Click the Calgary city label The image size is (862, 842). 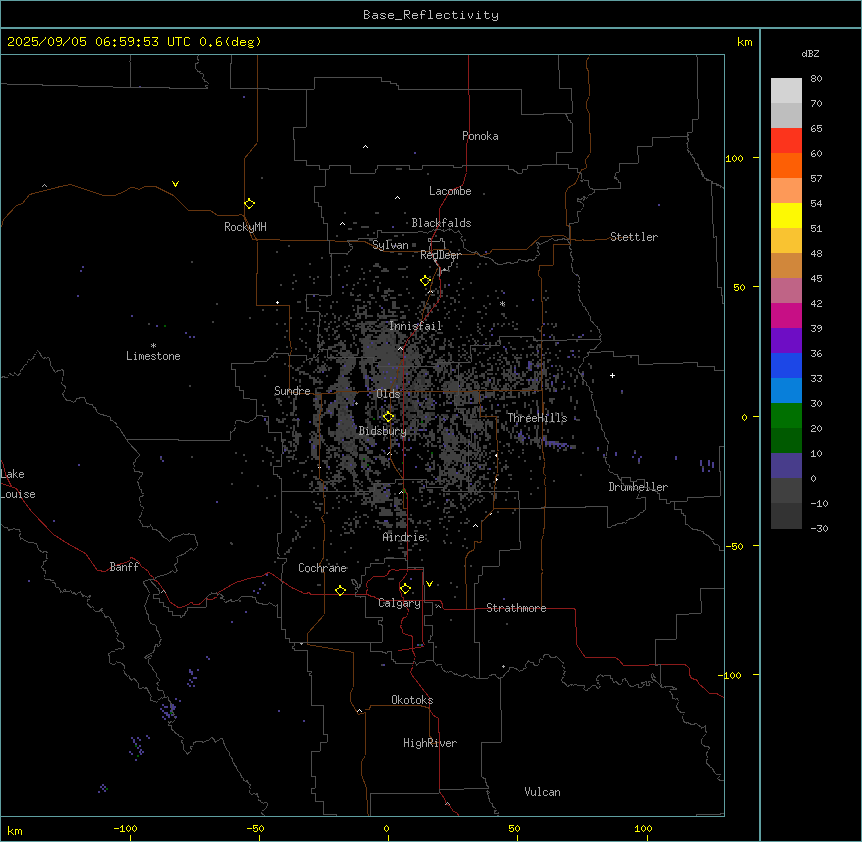click(400, 604)
